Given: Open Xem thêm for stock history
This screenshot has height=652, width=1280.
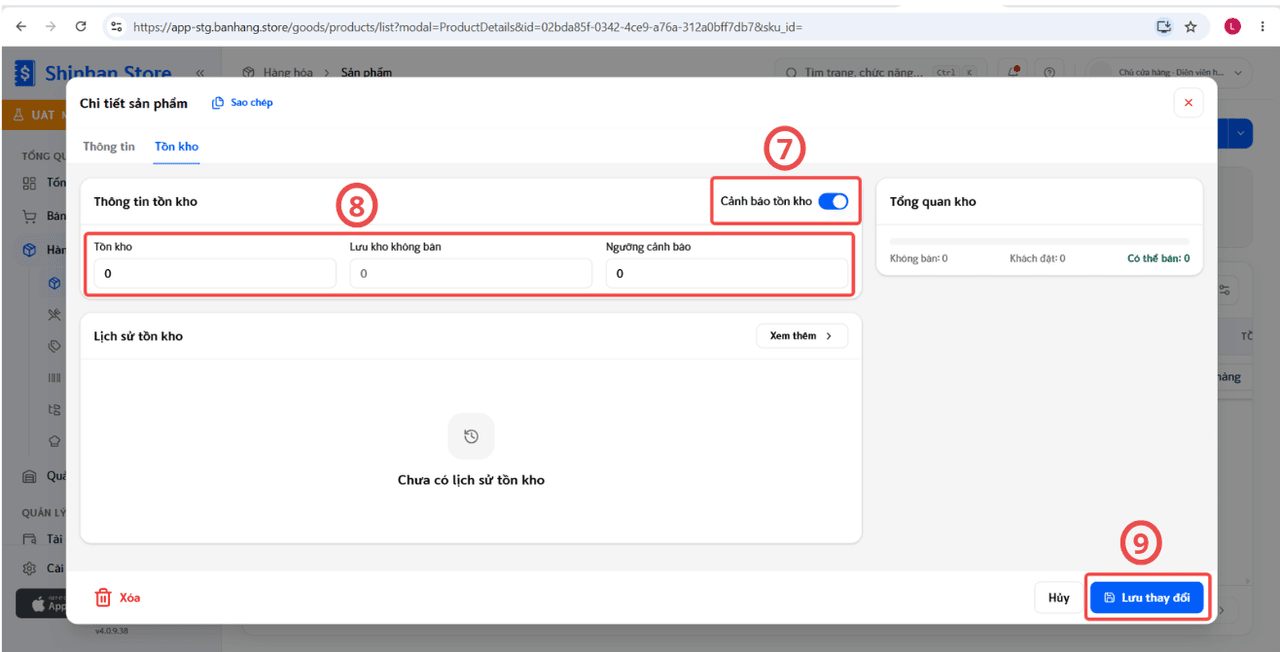Looking at the screenshot, I should pyautogui.click(x=802, y=336).
